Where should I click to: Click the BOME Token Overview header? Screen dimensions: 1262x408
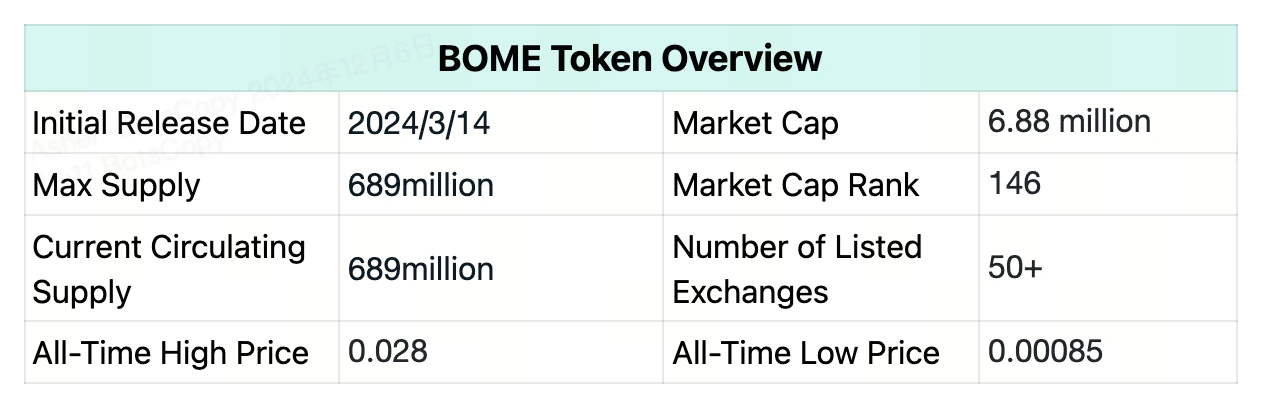point(630,58)
